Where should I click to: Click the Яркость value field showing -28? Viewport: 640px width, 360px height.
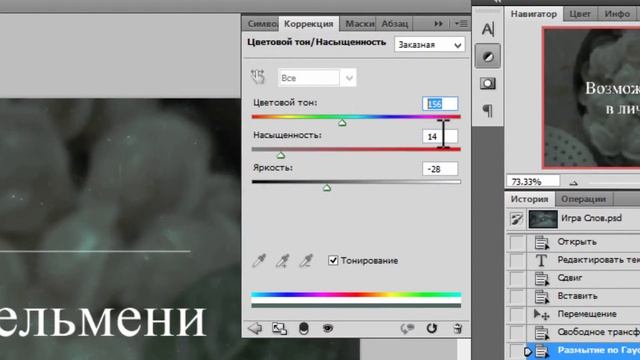click(440, 169)
